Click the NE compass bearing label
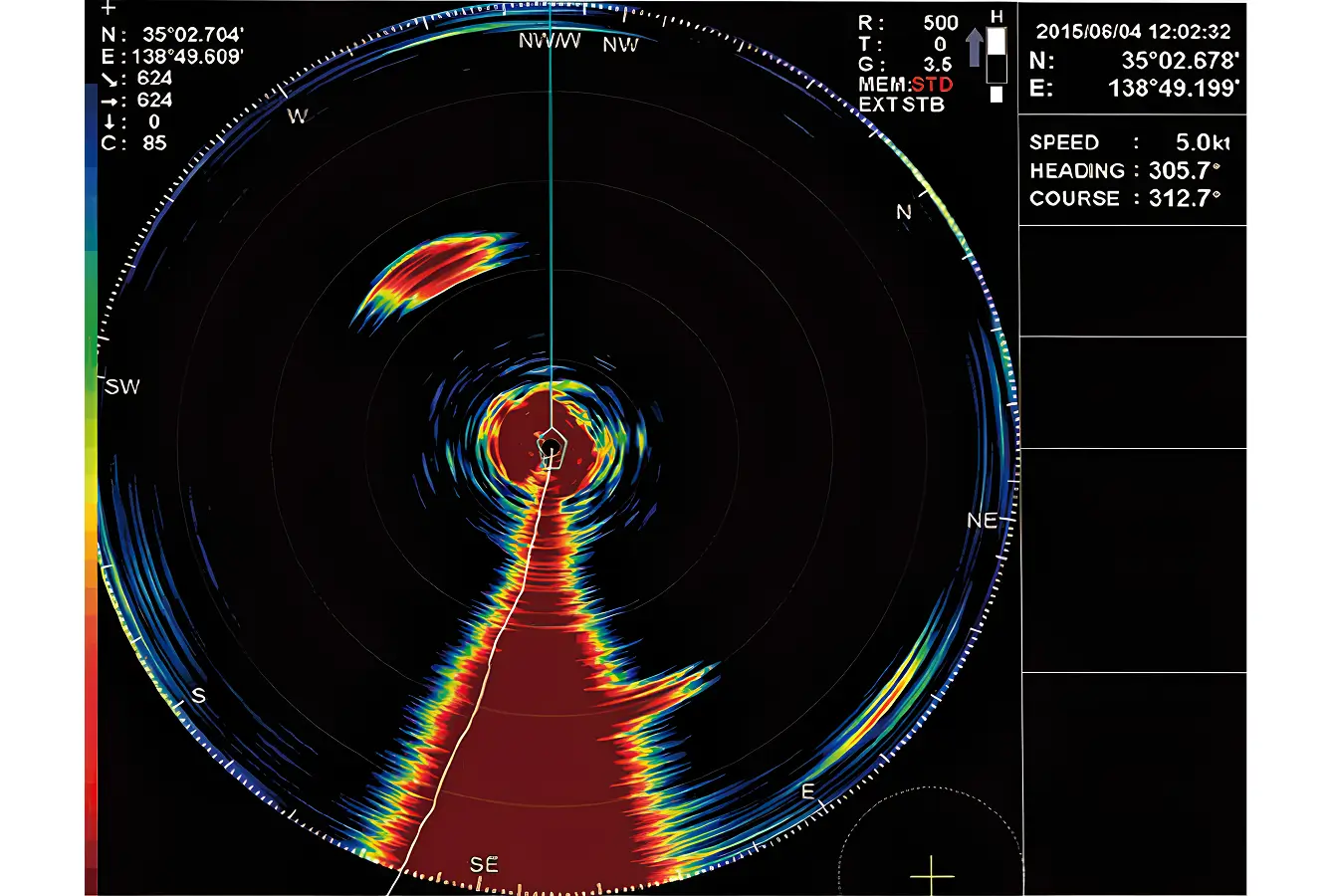 tap(982, 521)
